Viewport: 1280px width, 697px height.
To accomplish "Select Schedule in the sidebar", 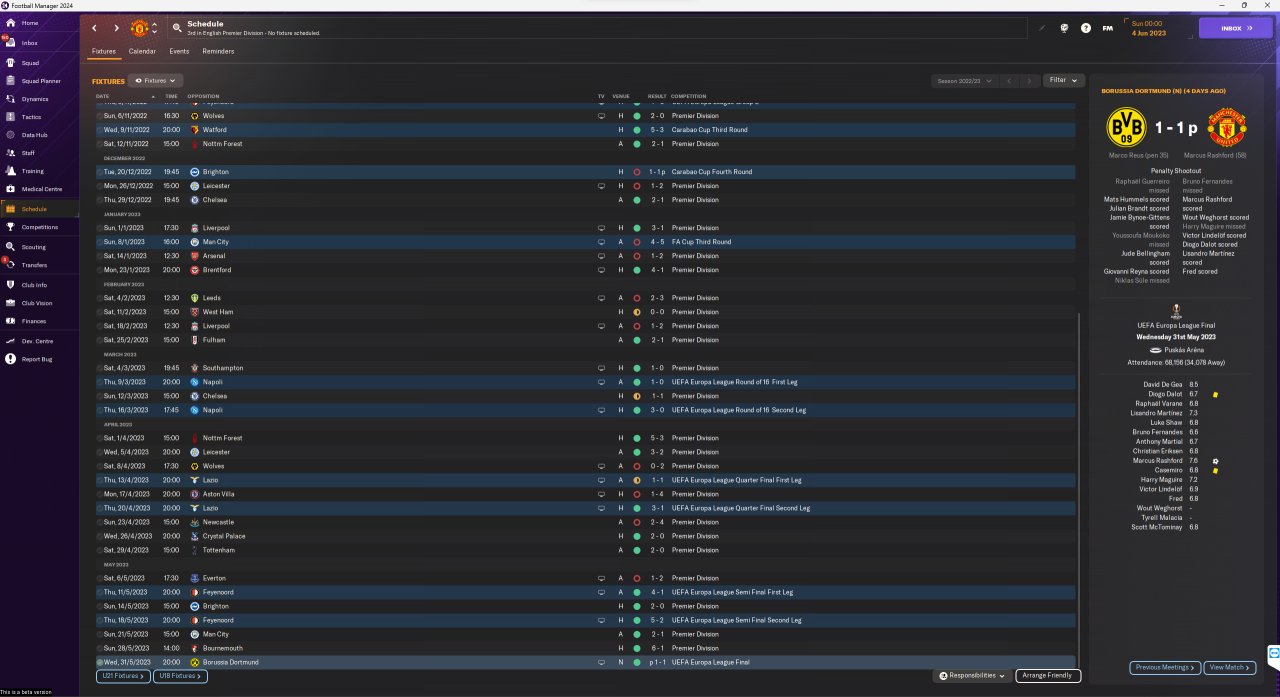I will pos(40,209).
